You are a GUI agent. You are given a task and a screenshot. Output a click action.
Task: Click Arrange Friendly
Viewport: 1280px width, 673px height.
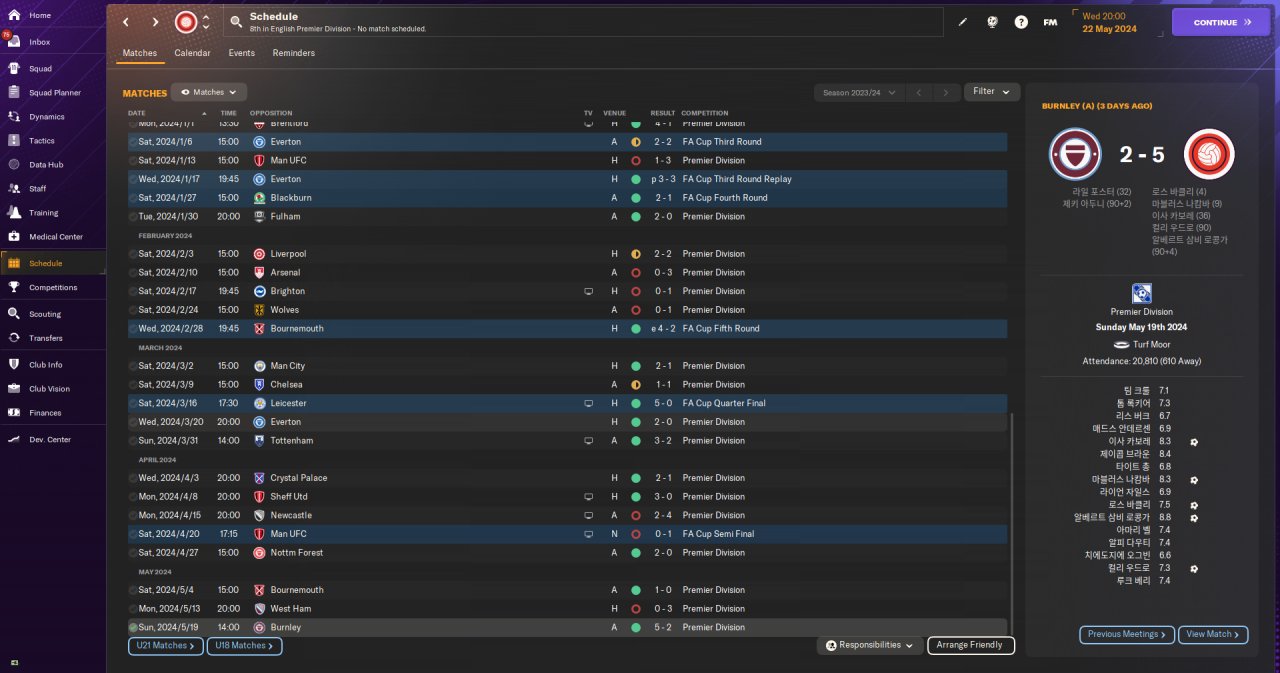pos(971,646)
